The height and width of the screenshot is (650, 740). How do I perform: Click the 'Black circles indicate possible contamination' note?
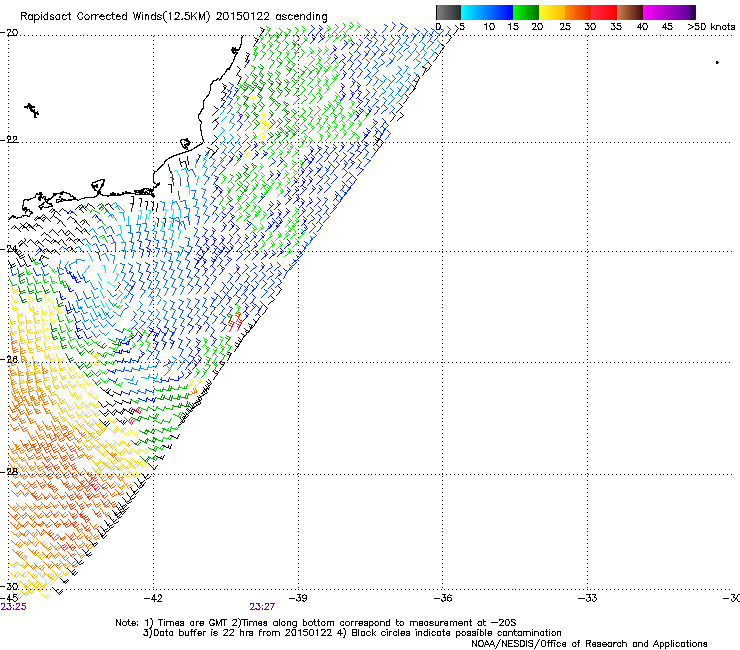pyautogui.click(x=456, y=633)
